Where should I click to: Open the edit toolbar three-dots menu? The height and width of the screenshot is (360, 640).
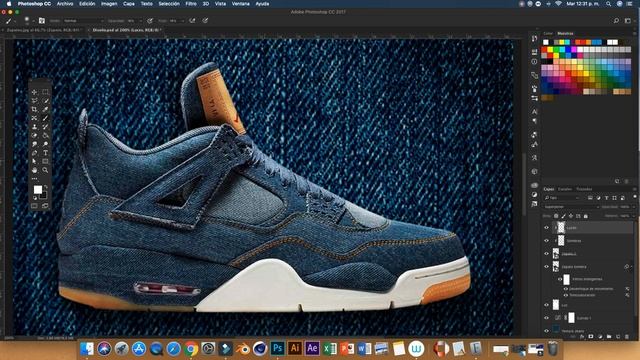[x=34, y=179]
